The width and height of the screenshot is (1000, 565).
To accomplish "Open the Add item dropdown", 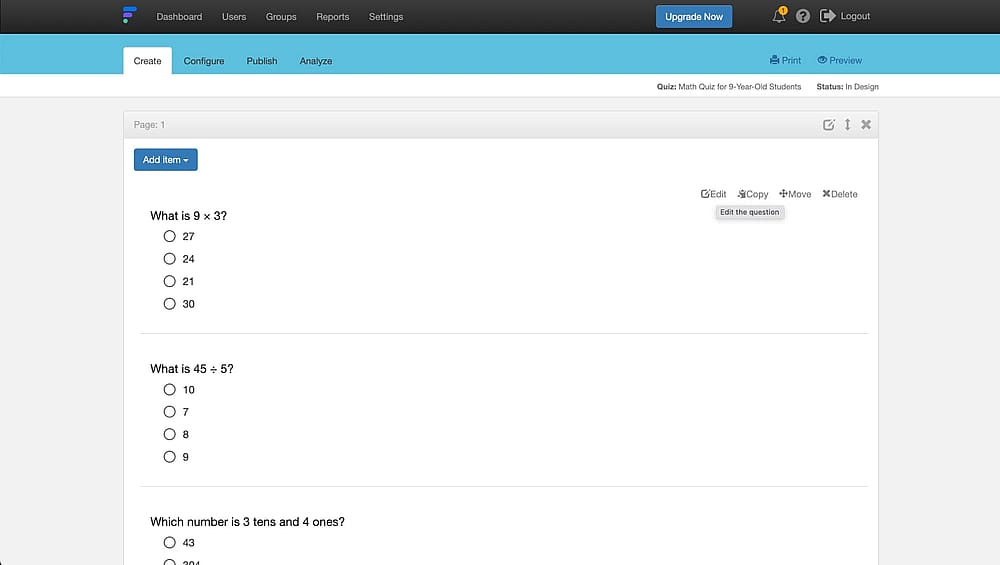I will pyautogui.click(x=166, y=159).
